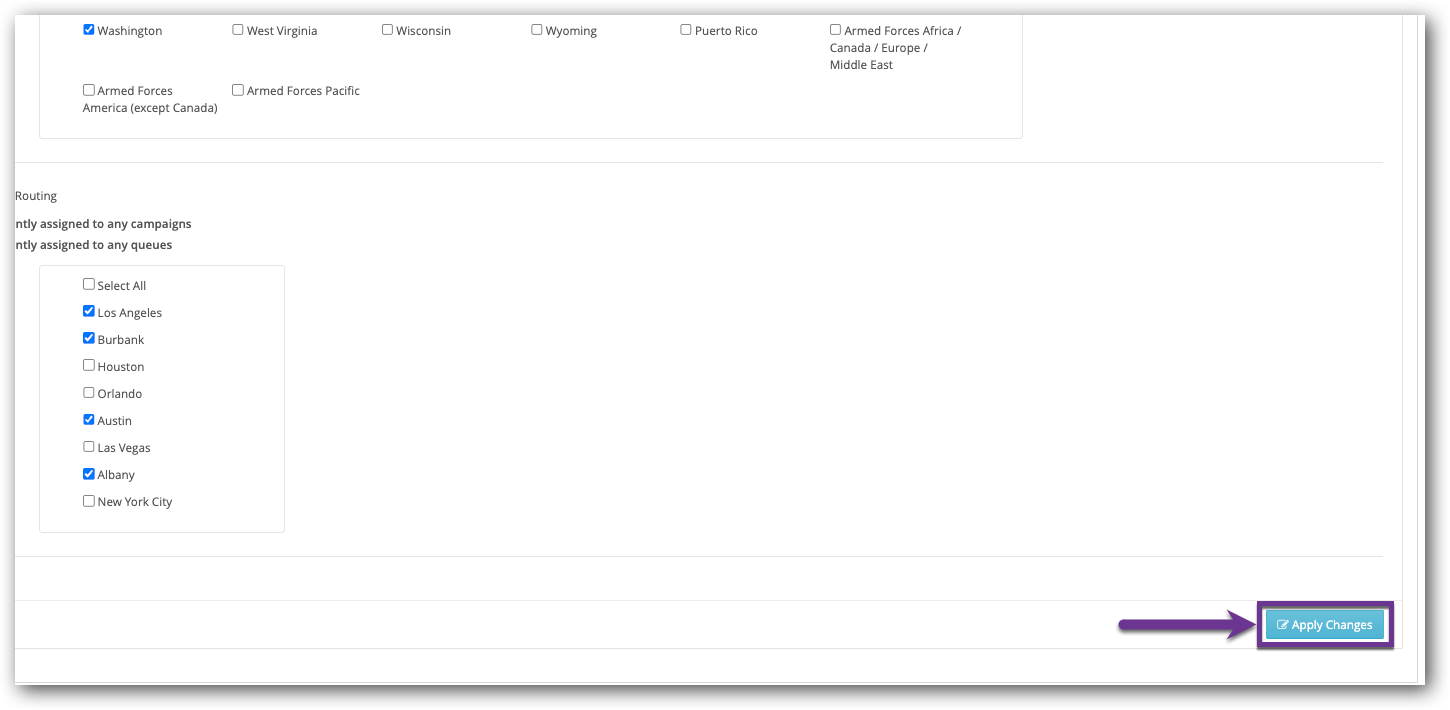1450x710 pixels.
Task: Enable Armed Forces America (except Canada)
Action: point(88,89)
